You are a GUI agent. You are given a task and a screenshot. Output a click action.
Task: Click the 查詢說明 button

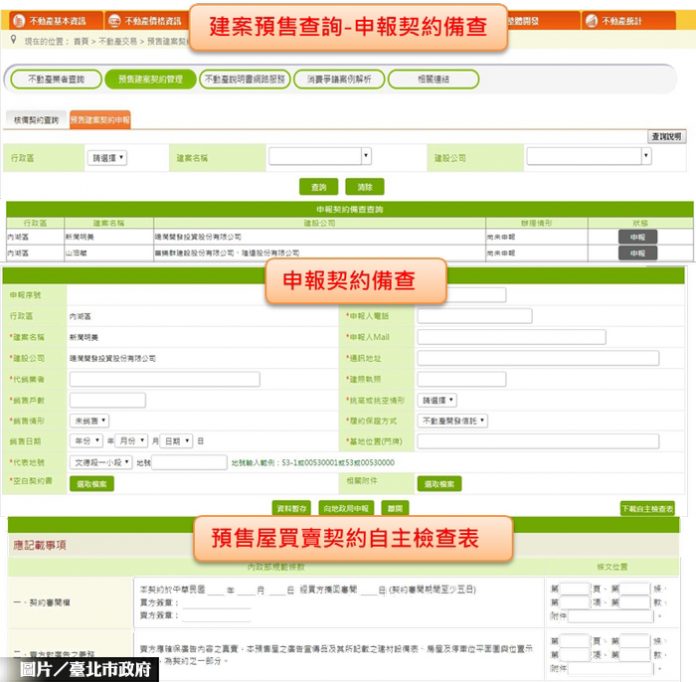coord(666,137)
